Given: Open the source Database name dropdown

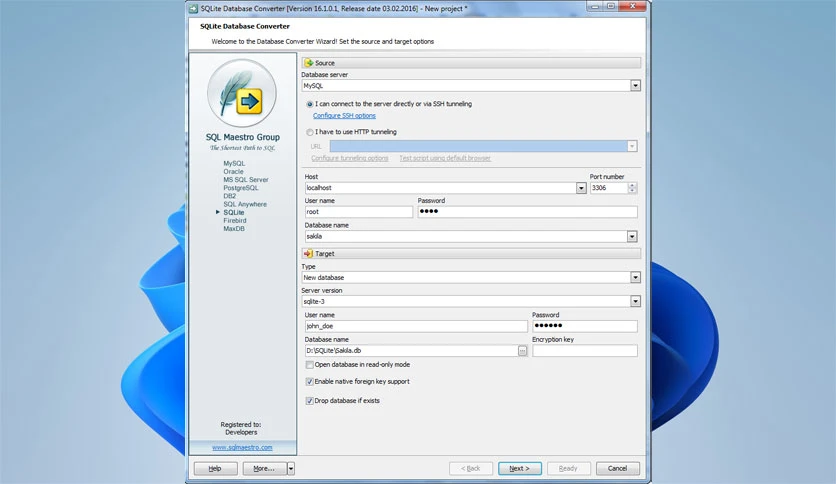Looking at the screenshot, I should tap(632, 237).
